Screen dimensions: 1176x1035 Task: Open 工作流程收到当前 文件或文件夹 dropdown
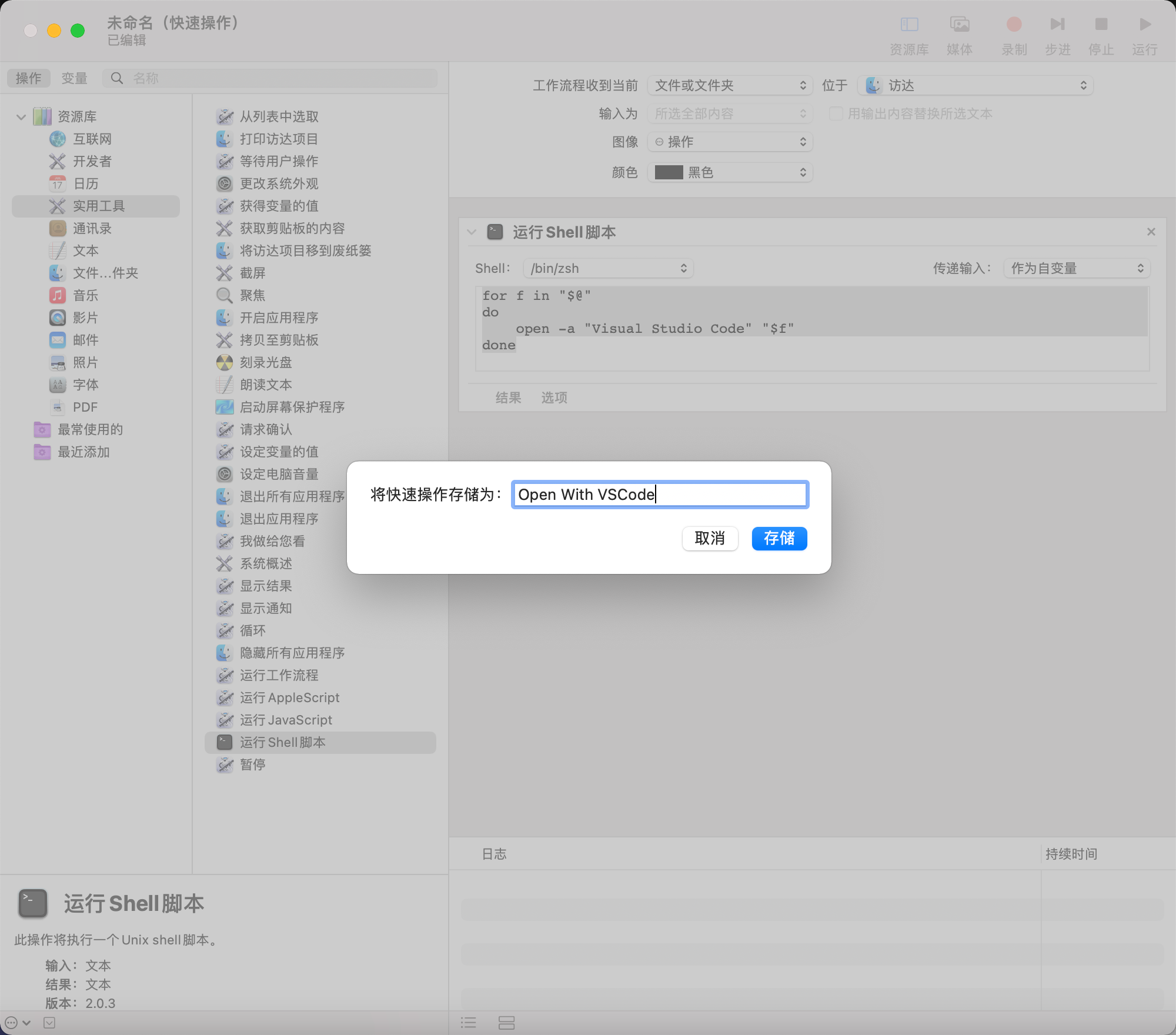click(730, 86)
